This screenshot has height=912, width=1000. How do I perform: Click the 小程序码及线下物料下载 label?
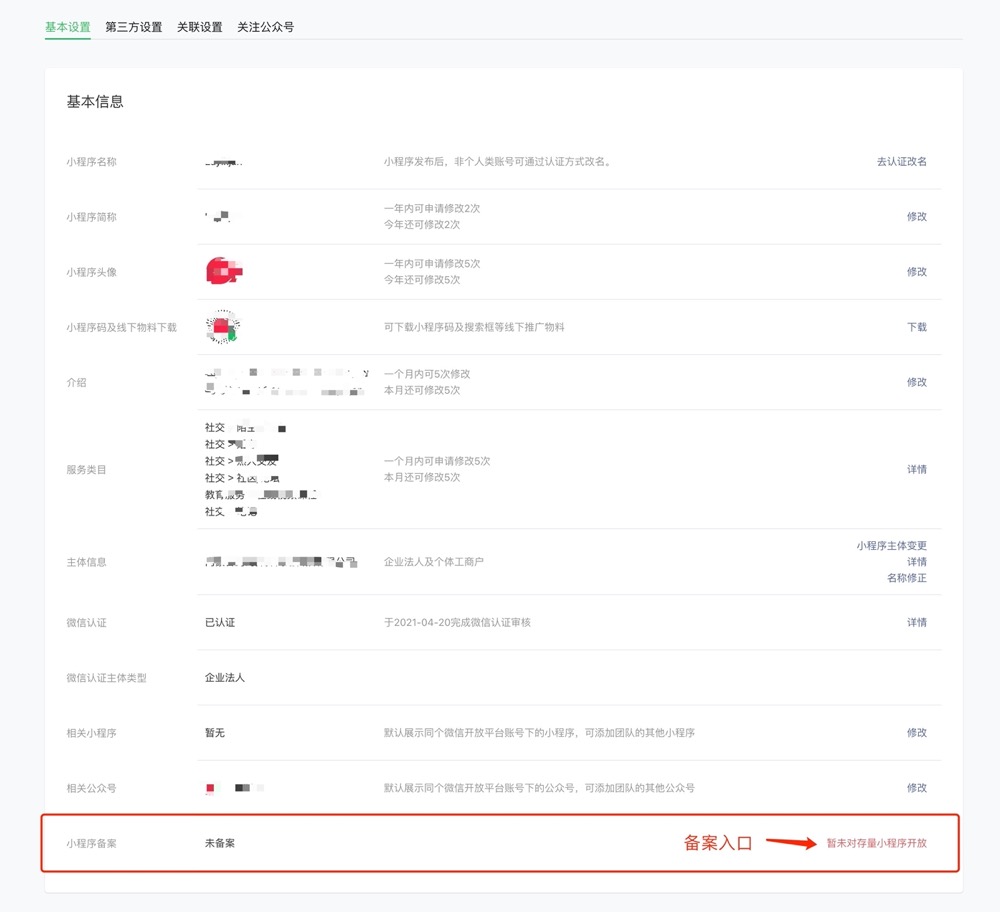(121, 327)
